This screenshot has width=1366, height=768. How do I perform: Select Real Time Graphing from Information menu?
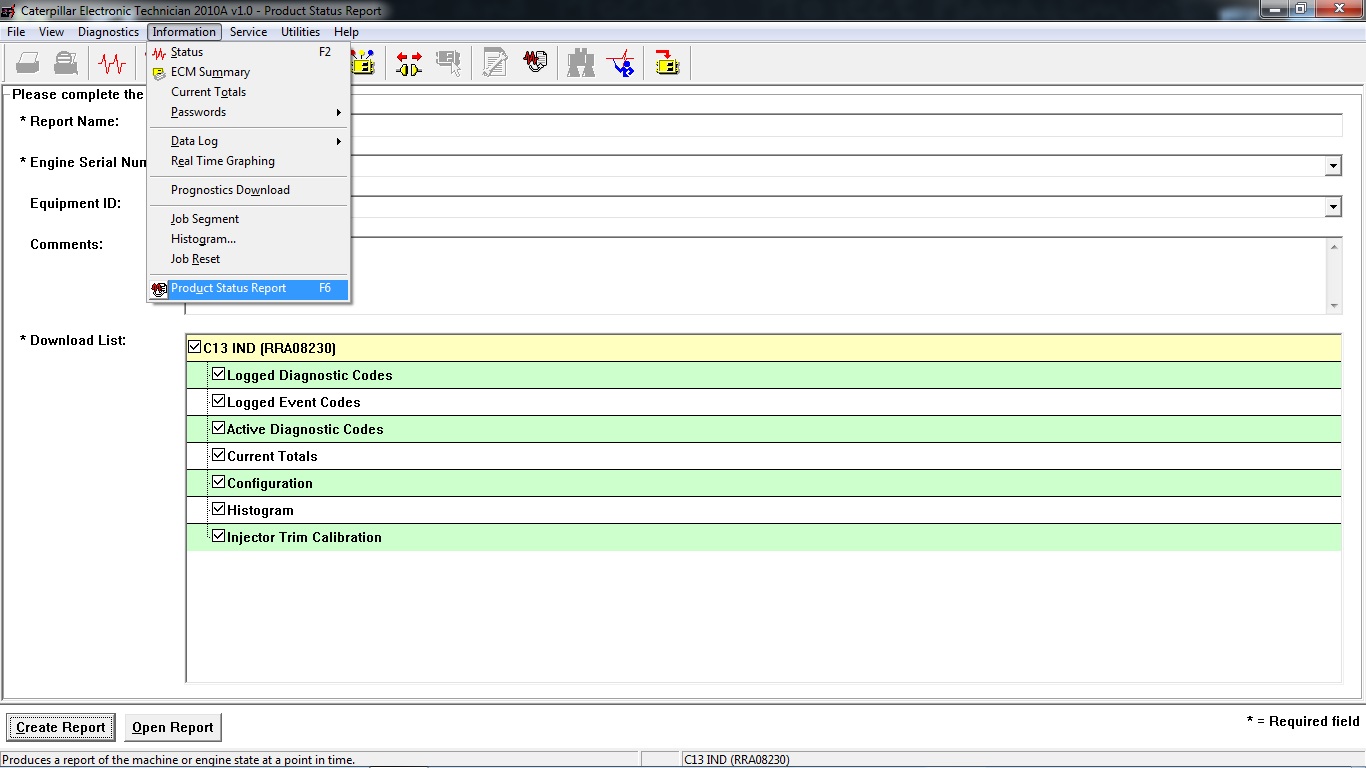tap(223, 161)
